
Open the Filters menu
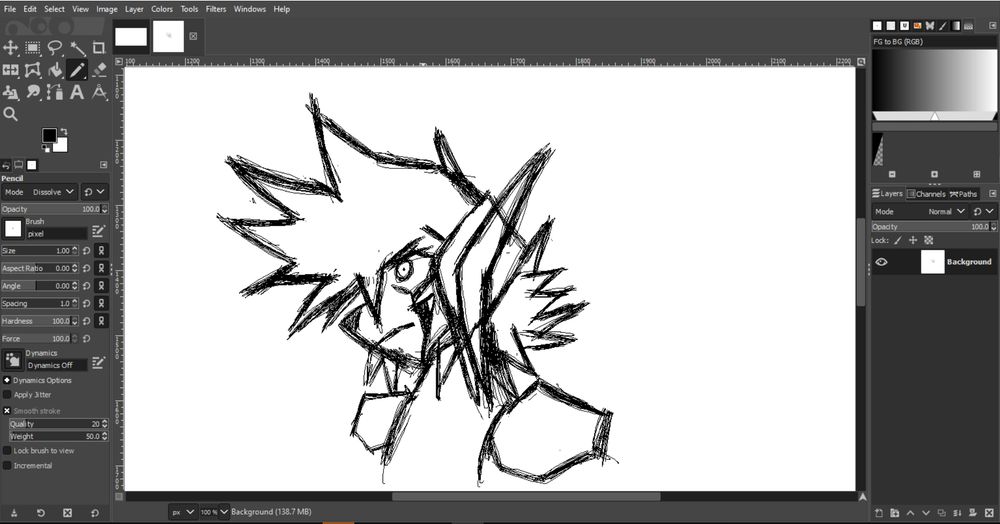[x=216, y=9]
